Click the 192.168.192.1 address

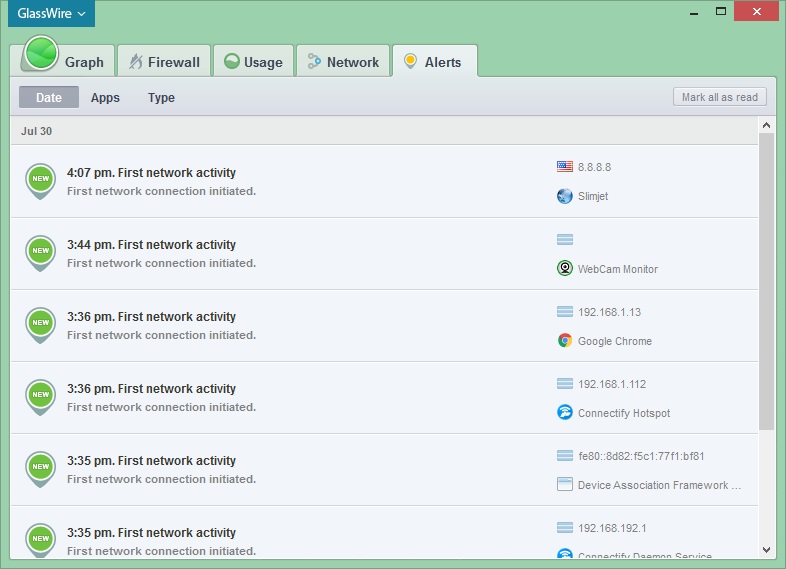click(x=612, y=528)
